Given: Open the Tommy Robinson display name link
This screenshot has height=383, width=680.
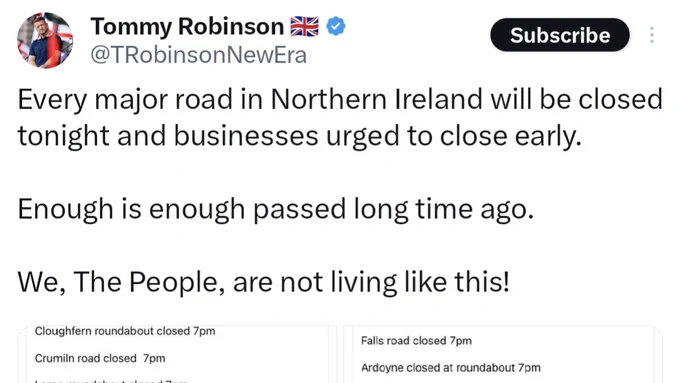Looking at the screenshot, I should pos(187,26).
